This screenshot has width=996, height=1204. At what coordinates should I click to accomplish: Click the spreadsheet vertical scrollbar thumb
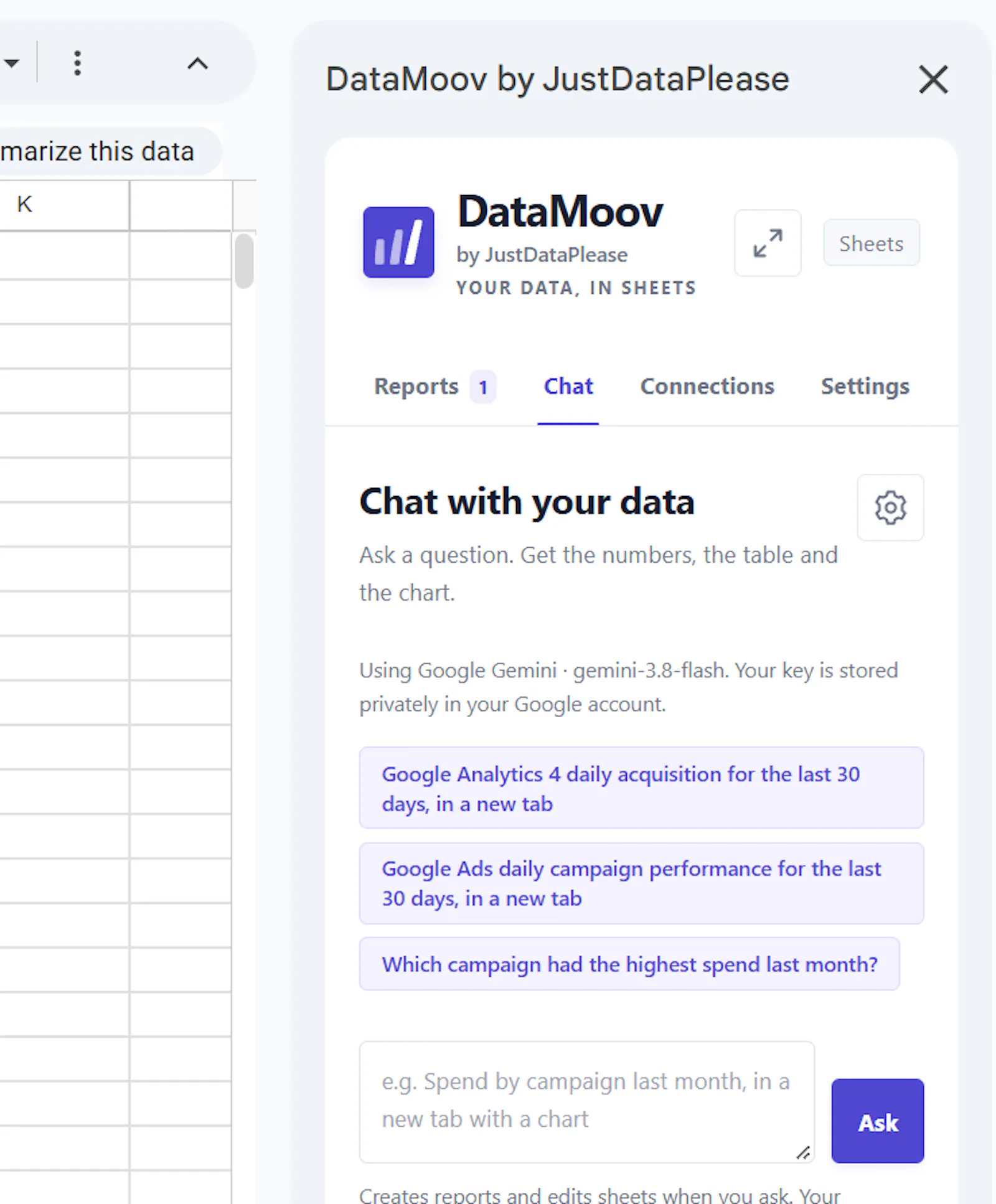point(244,261)
